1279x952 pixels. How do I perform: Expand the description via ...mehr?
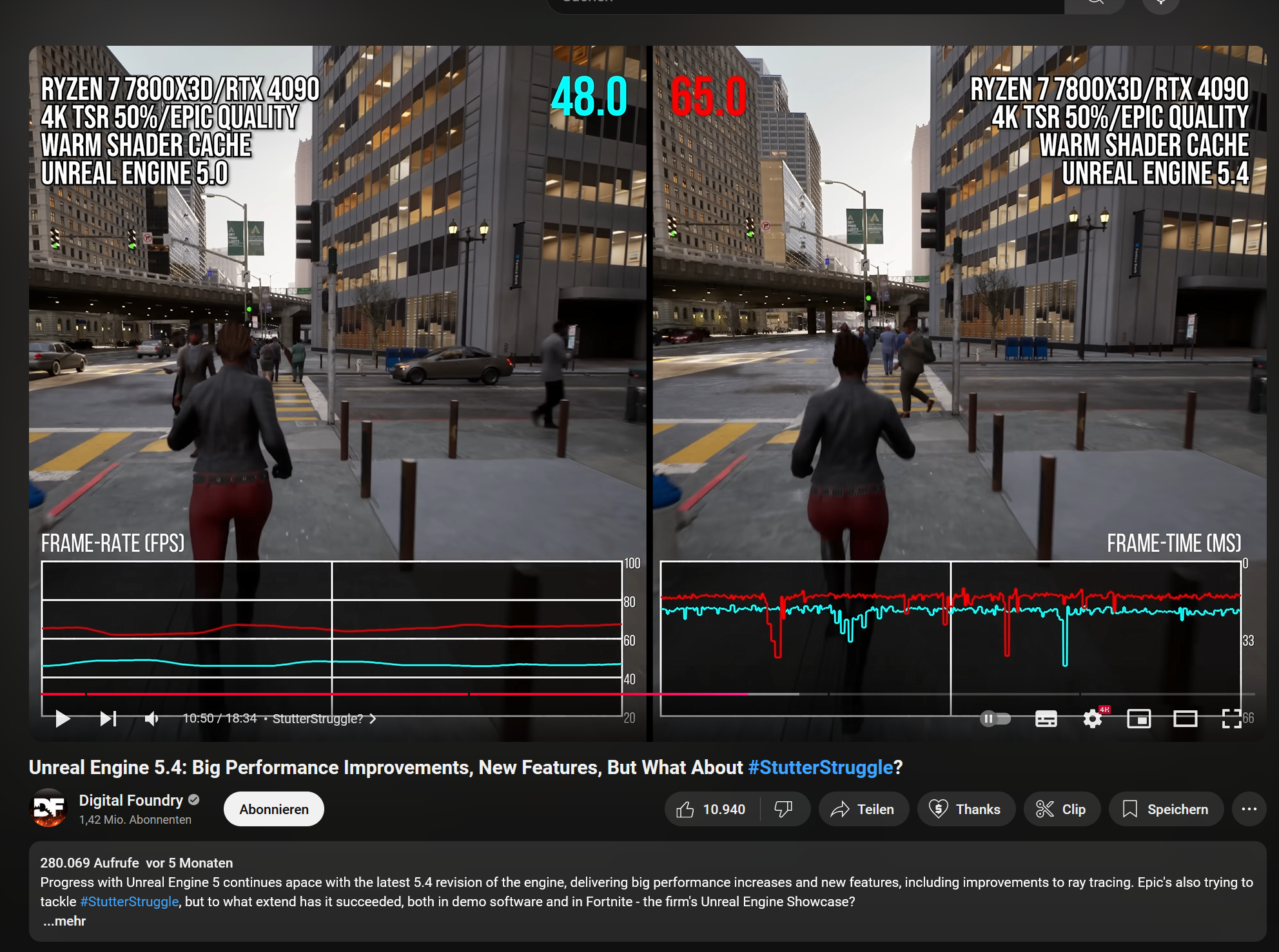[x=64, y=920]
